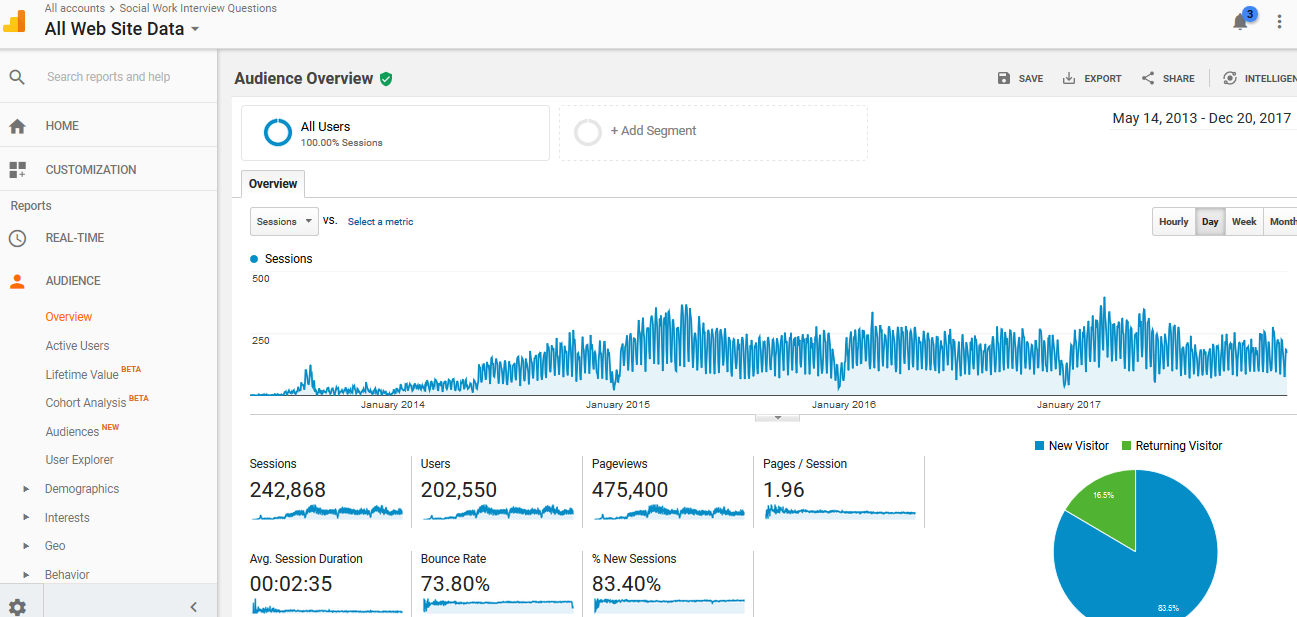
Task: Open the Admin gear icon
Action: 17,606
